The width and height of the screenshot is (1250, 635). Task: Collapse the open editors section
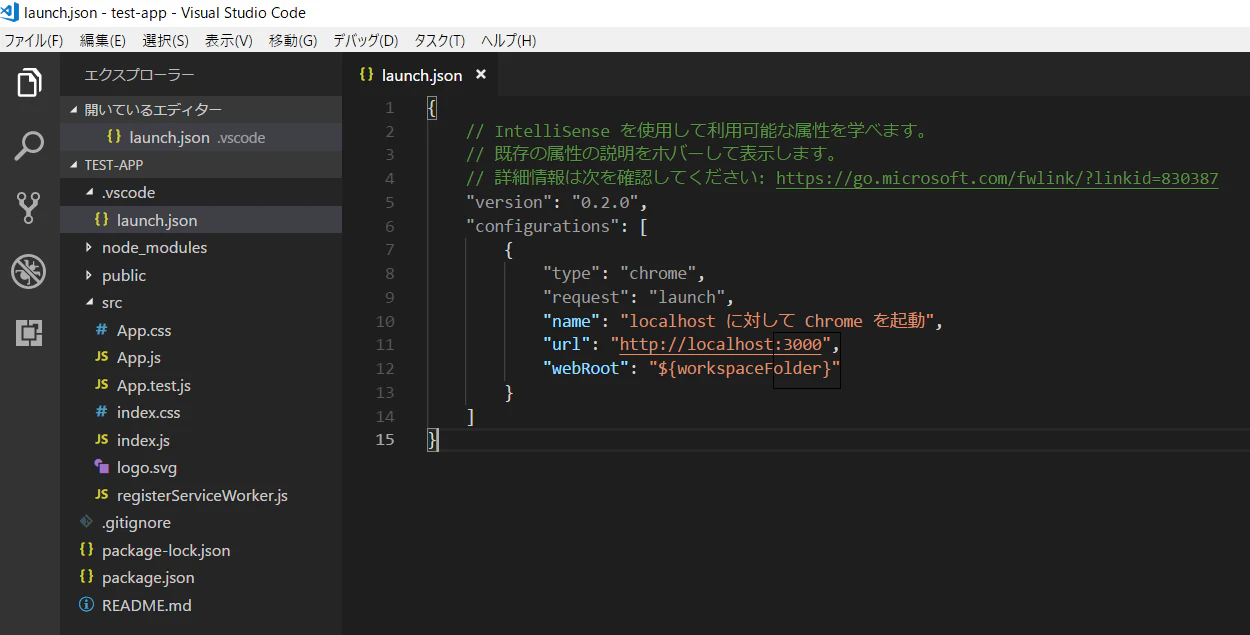point(73,110)
